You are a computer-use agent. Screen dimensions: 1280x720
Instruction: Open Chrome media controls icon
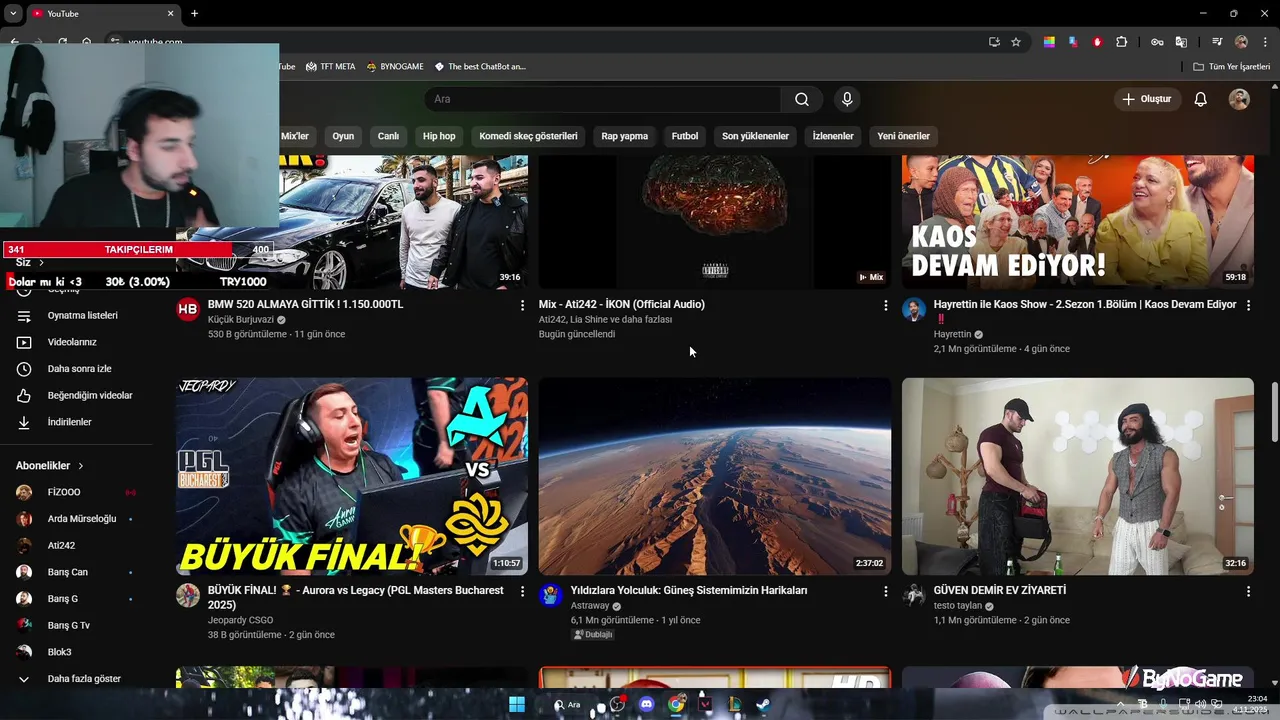[1217, 42]
